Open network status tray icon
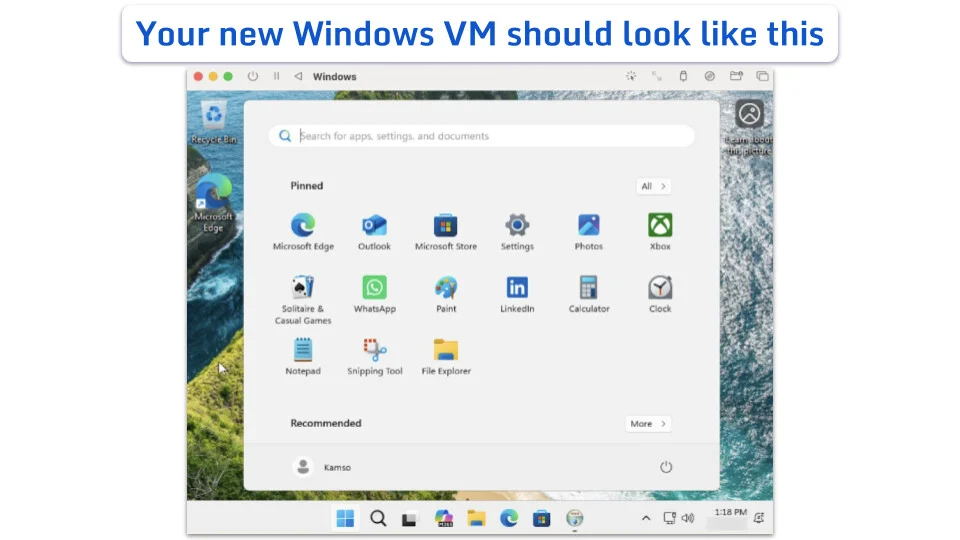The image size is (960, 540). pyautogui.click(x=670, y=518)
